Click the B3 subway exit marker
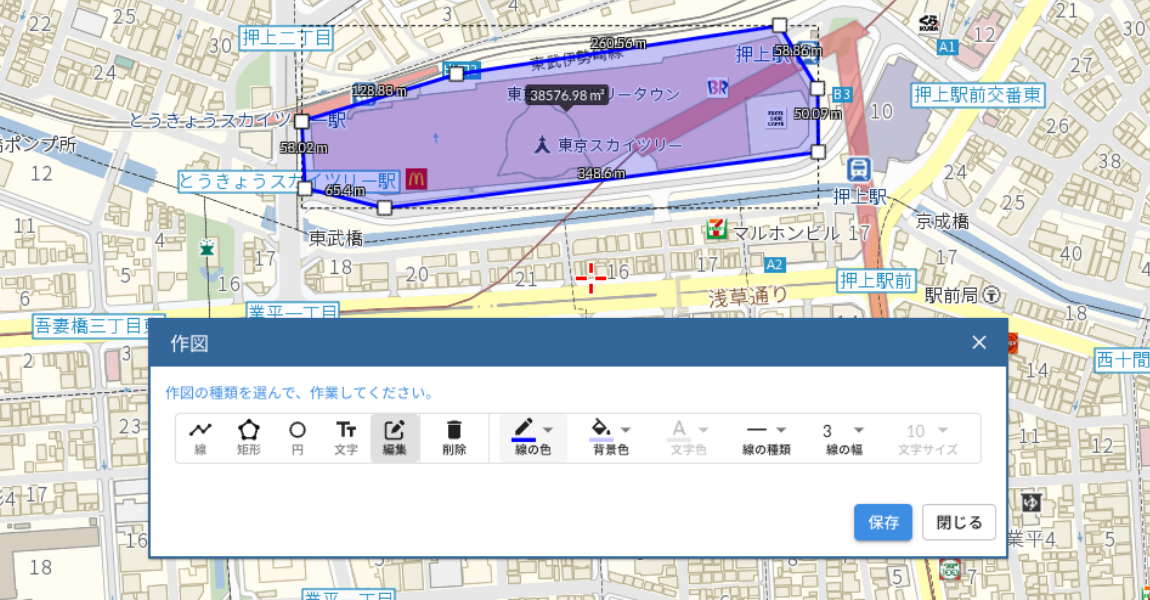Screen dimensions: 1150x600 842,93
